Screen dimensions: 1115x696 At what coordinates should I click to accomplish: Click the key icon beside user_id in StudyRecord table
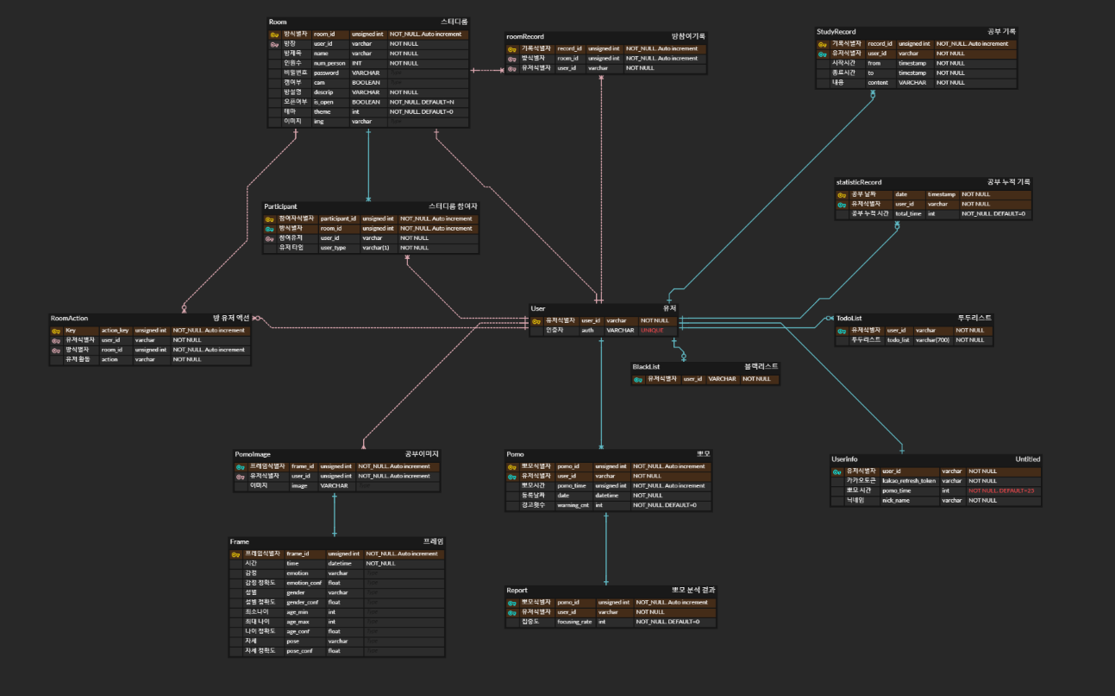point(822,54)
